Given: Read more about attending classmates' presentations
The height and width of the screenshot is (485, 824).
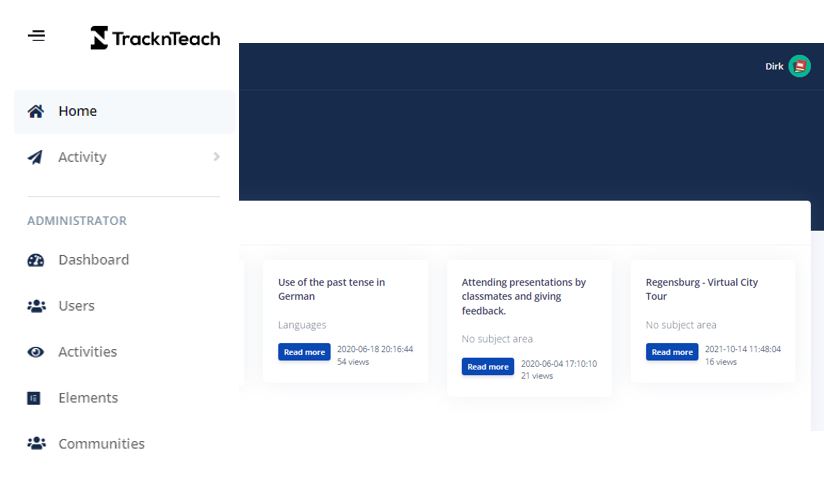Looking at the screenshot, I should click(x=488, y=367).
